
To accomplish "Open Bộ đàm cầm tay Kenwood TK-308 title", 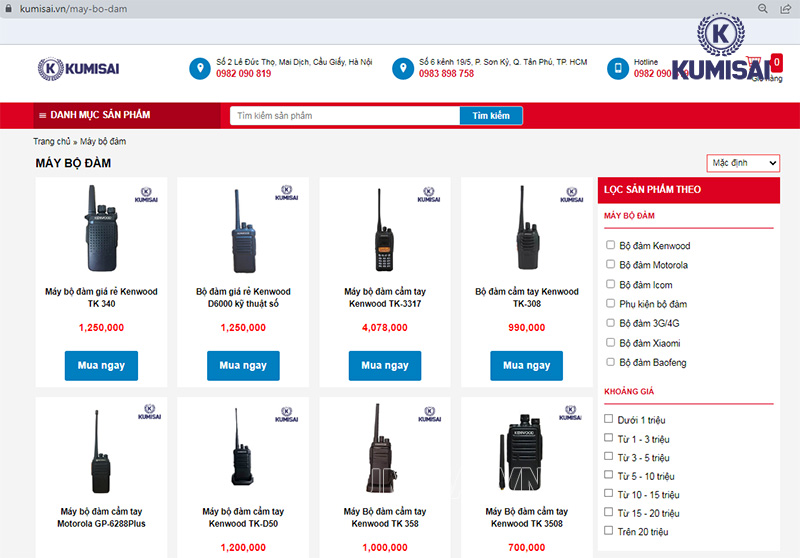I will [527, 297].
